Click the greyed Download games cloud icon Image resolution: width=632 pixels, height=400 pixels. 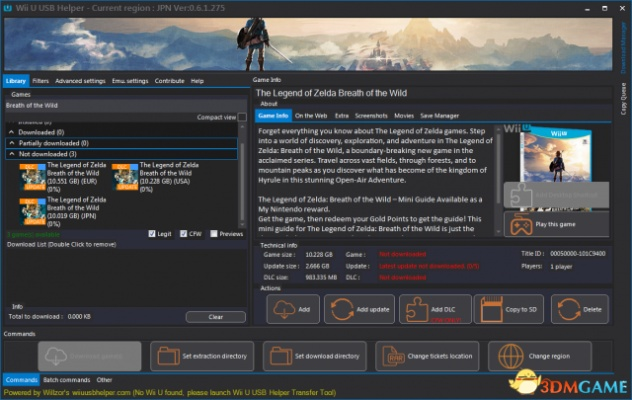(x=56, y=356)
